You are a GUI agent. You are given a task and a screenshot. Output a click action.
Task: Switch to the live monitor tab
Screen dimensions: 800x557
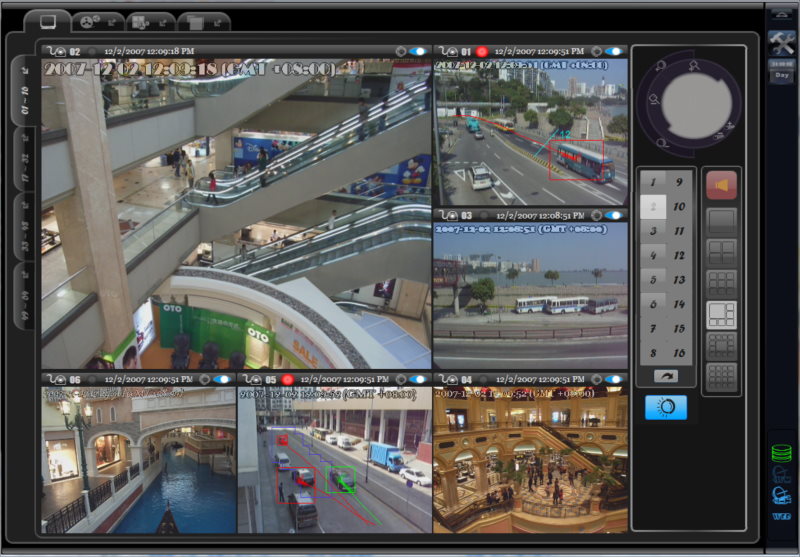click(47, 20)
